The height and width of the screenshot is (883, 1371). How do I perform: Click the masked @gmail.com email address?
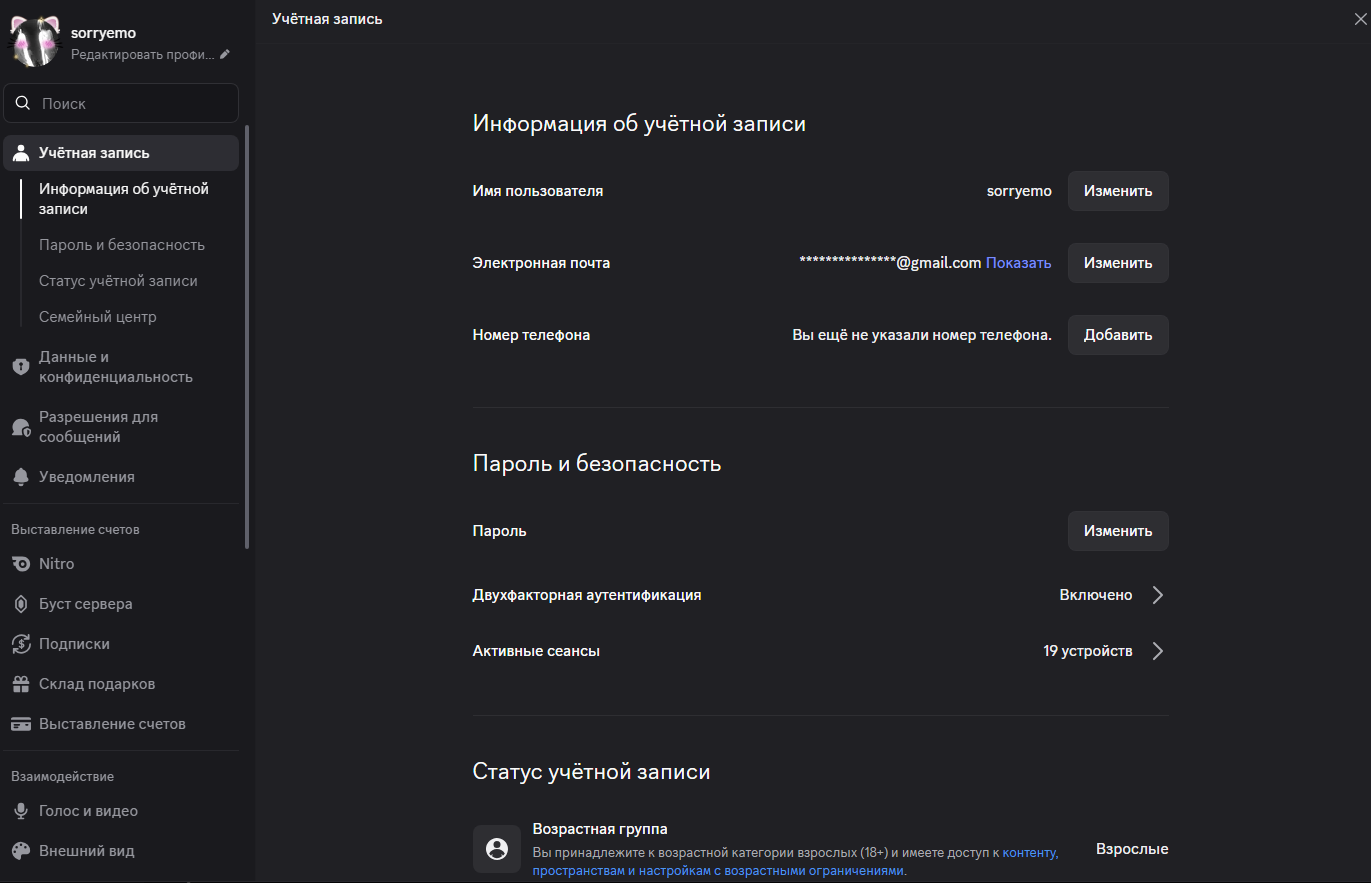tap(890, 263)
